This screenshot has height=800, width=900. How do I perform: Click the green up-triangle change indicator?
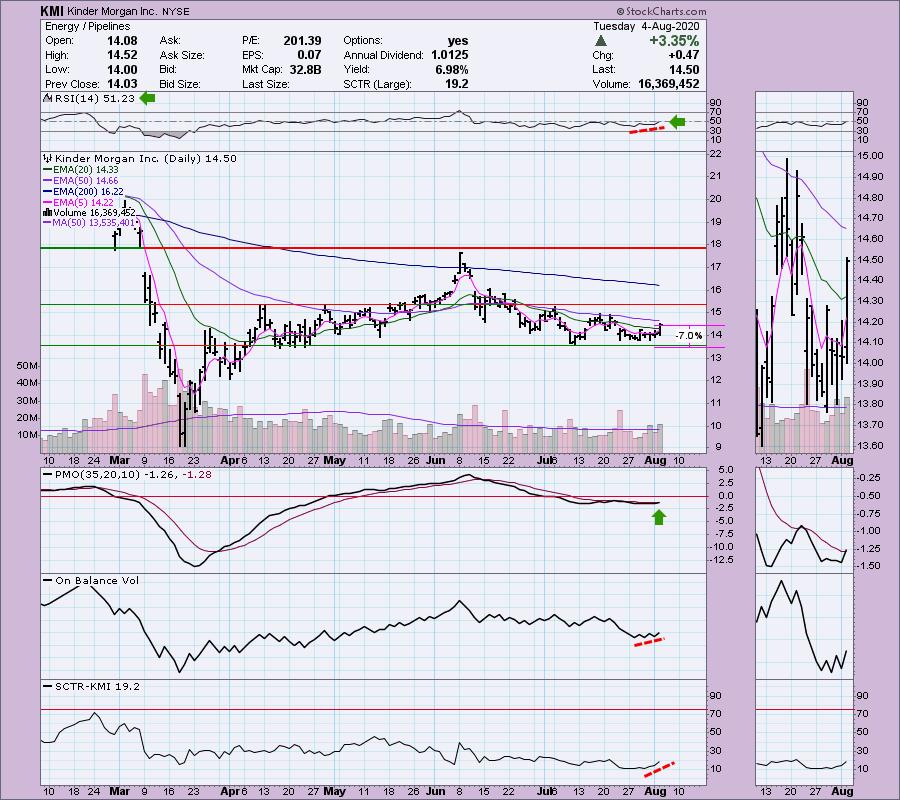click(x=600, y=41)
